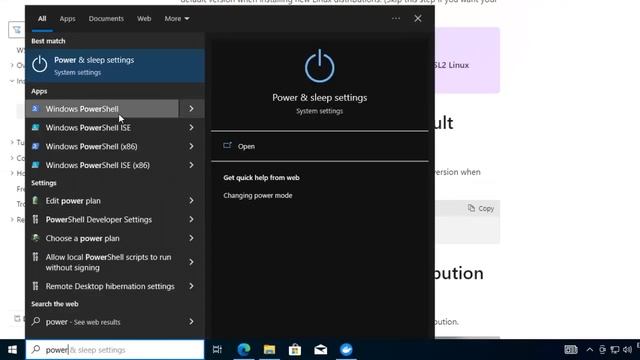Show hidden system tray icons
The image size is (640, 360).
pyautogui.click(x=589, y=350)
